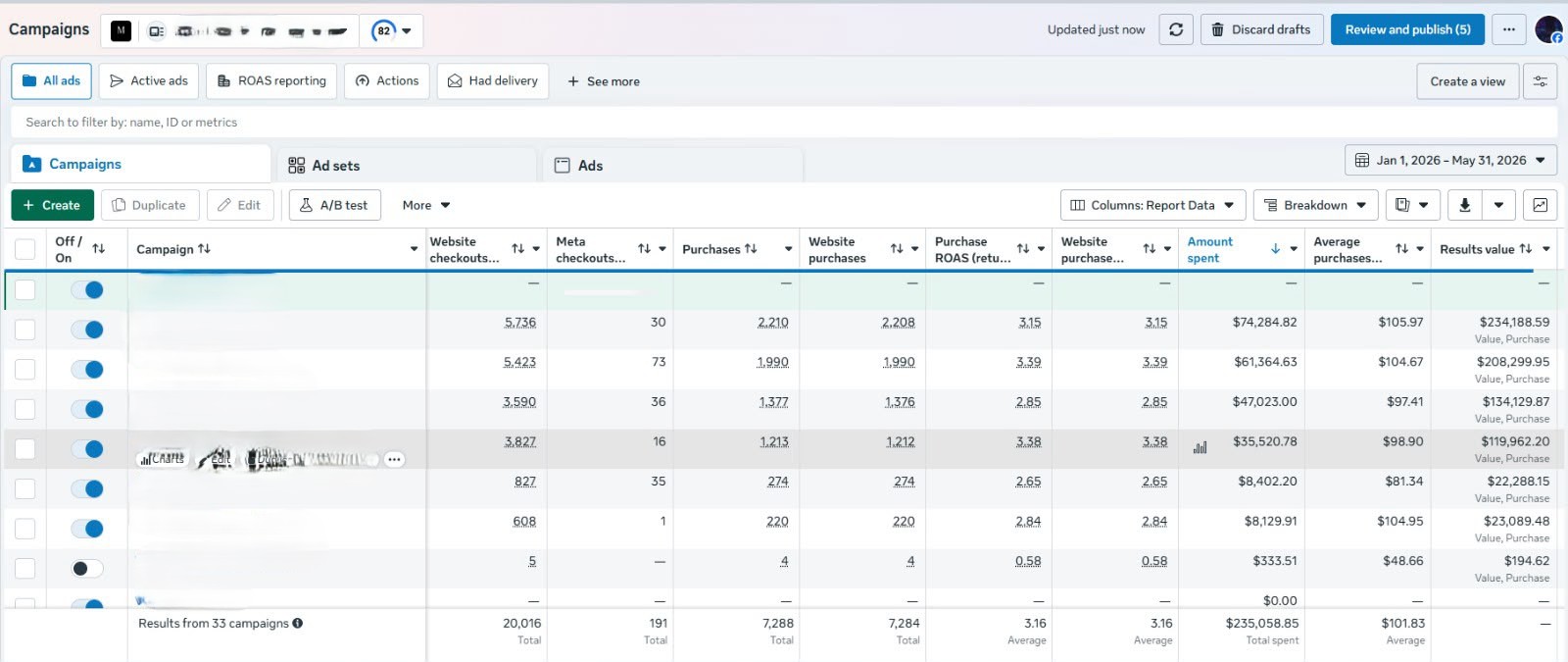Click the bar chart icon beside $35,520.78
This screenshot has height=662, width=1568.
[x=1200, y=447]
